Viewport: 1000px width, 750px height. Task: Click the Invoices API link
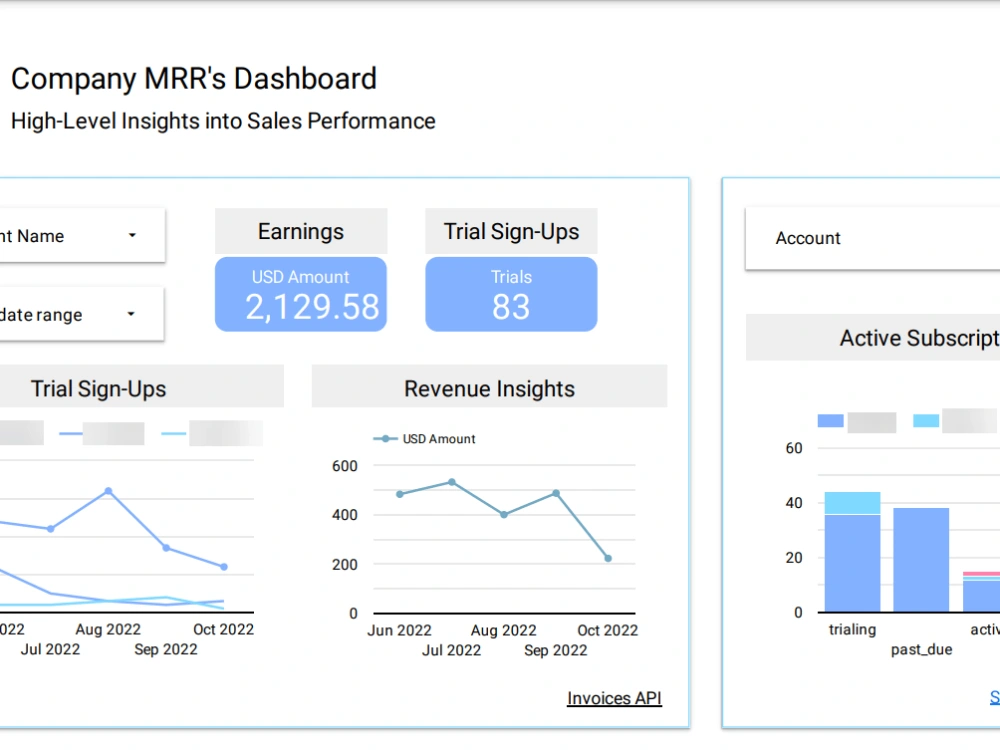point(613,698)
